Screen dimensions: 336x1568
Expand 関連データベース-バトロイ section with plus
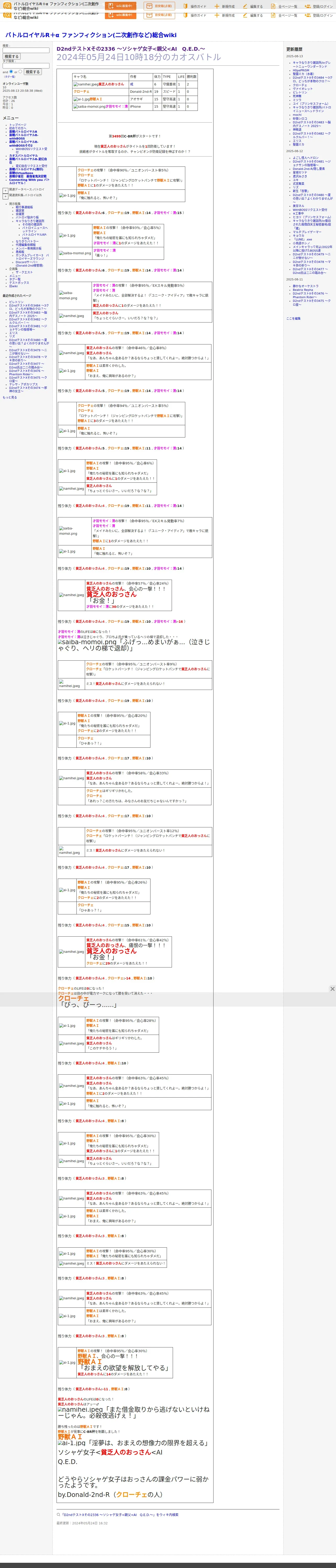5,190
